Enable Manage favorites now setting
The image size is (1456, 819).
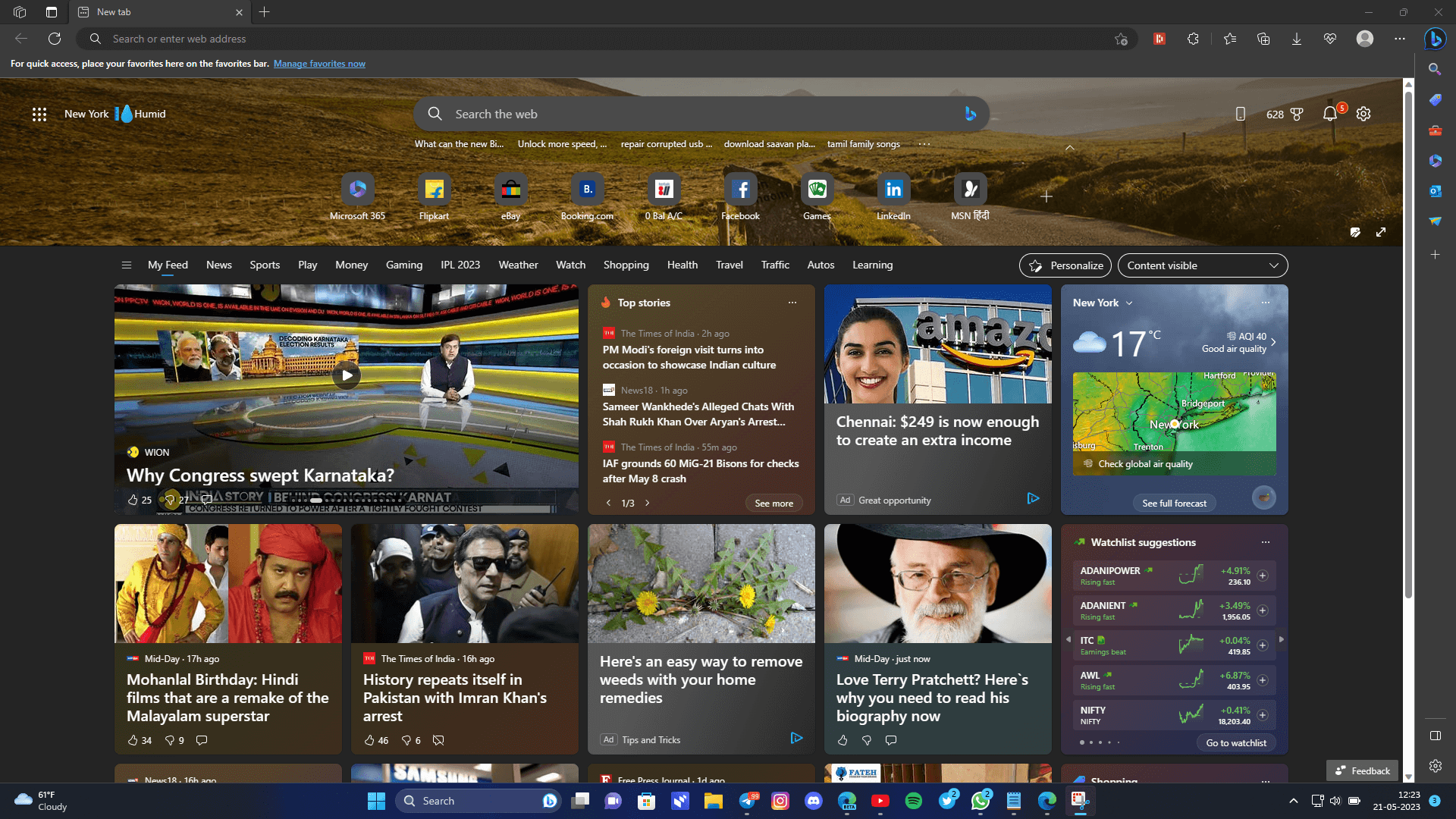click(320, 64)
